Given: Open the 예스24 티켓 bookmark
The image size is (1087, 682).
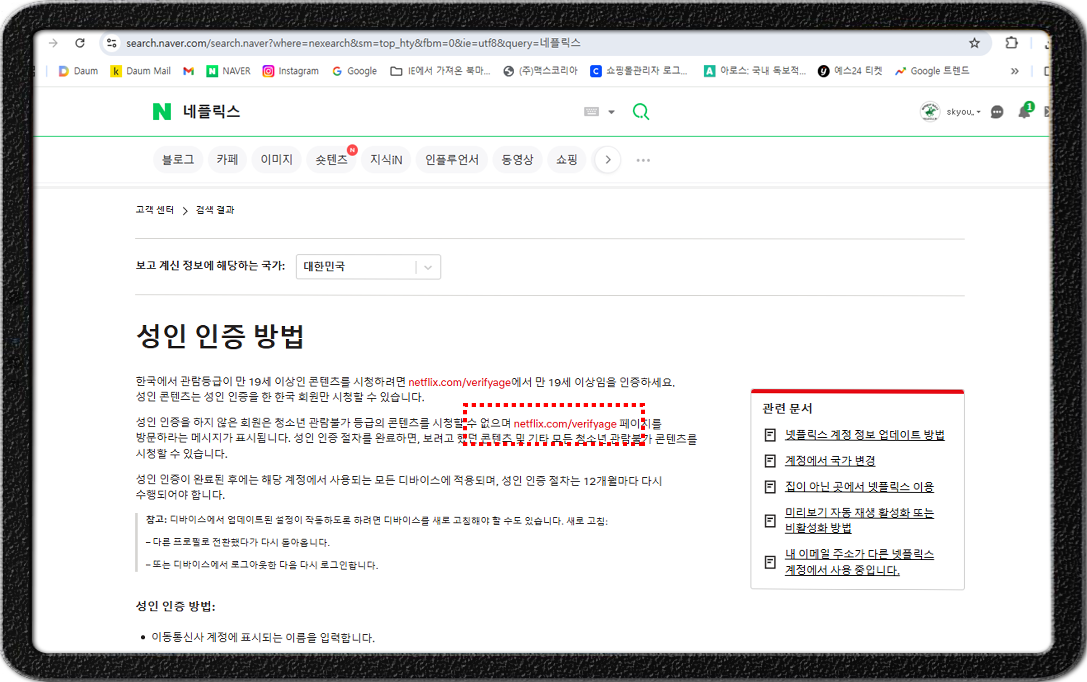Looking at the screenshot, I should 850,71.
